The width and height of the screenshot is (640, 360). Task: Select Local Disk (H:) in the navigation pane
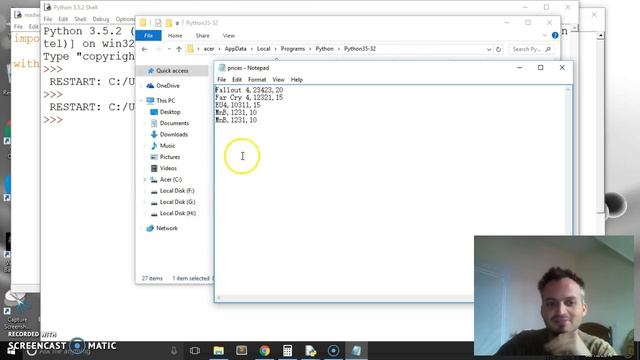178,213
